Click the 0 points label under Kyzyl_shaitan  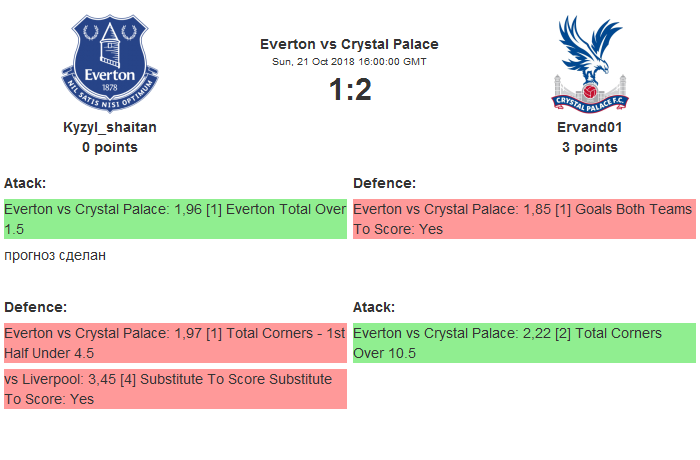(x=110, y=147)
